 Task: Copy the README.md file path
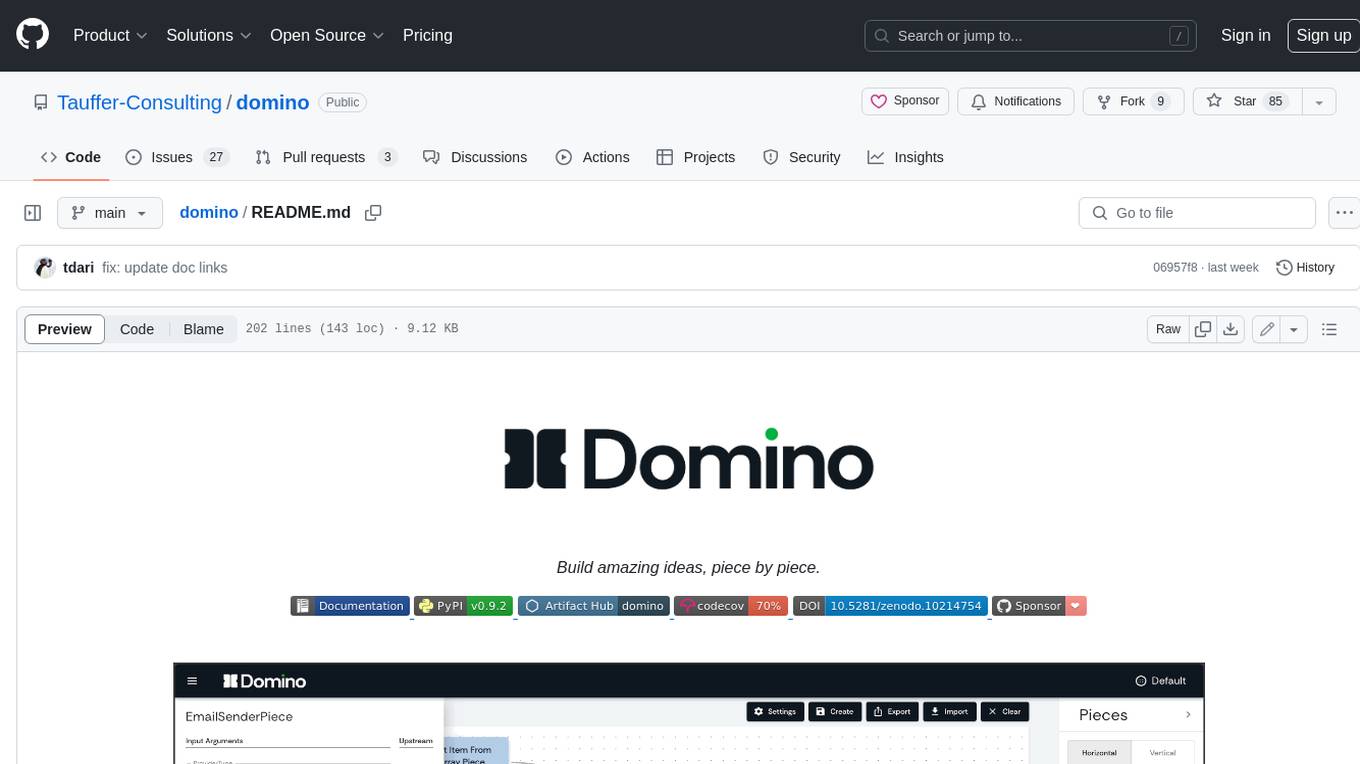373,212
